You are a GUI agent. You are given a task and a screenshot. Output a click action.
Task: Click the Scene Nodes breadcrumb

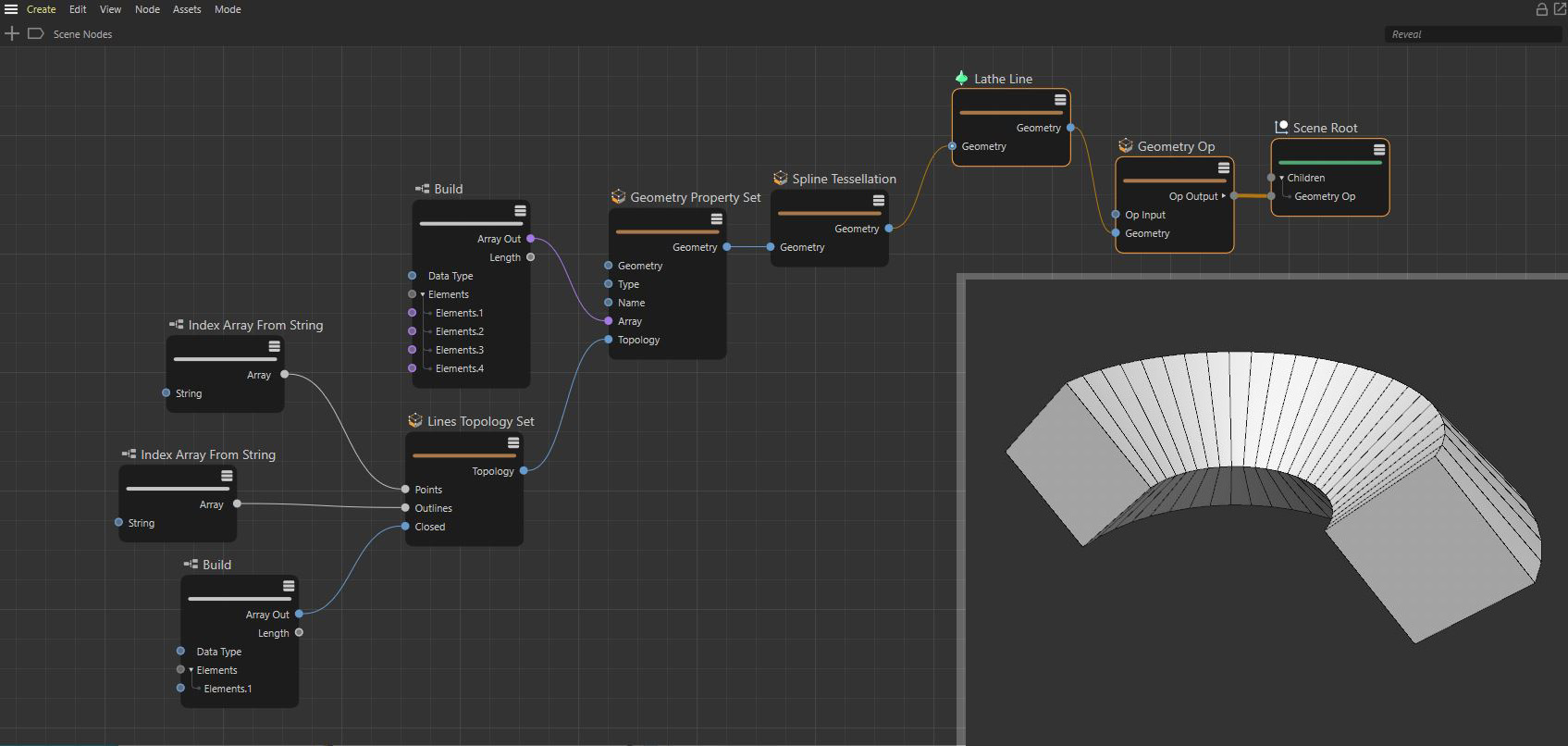82,34
